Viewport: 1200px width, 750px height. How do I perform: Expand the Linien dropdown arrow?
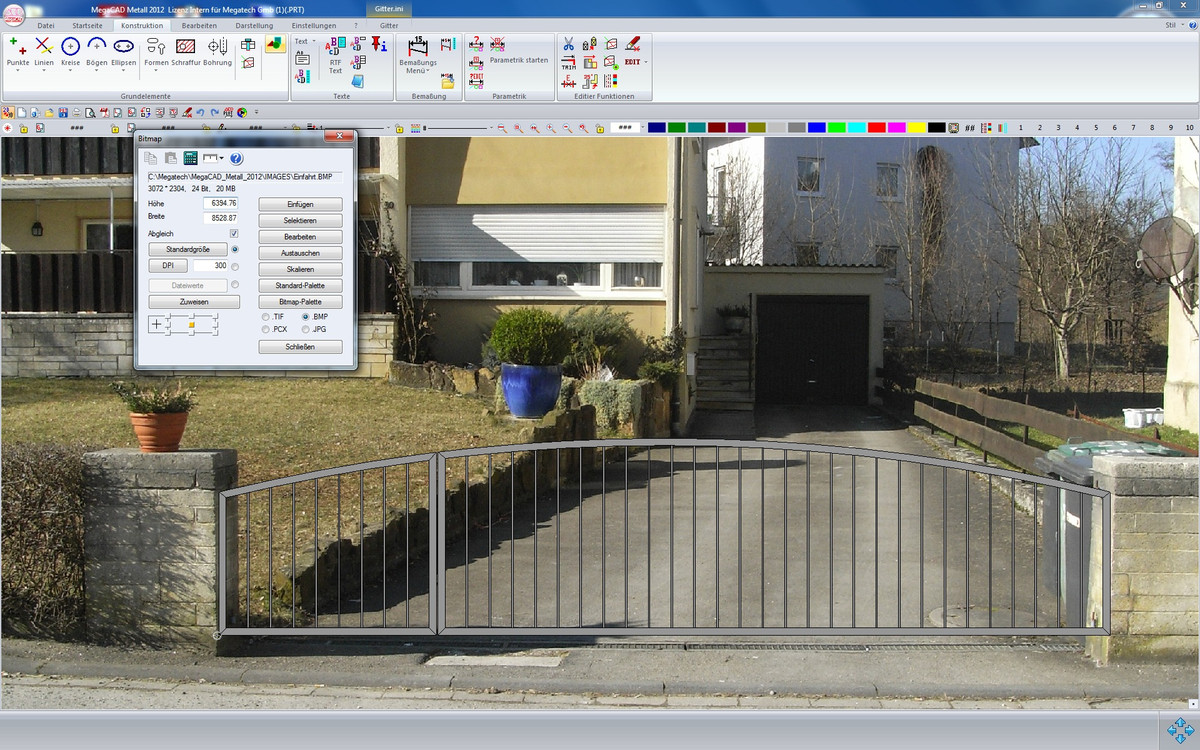pos(44,71)
